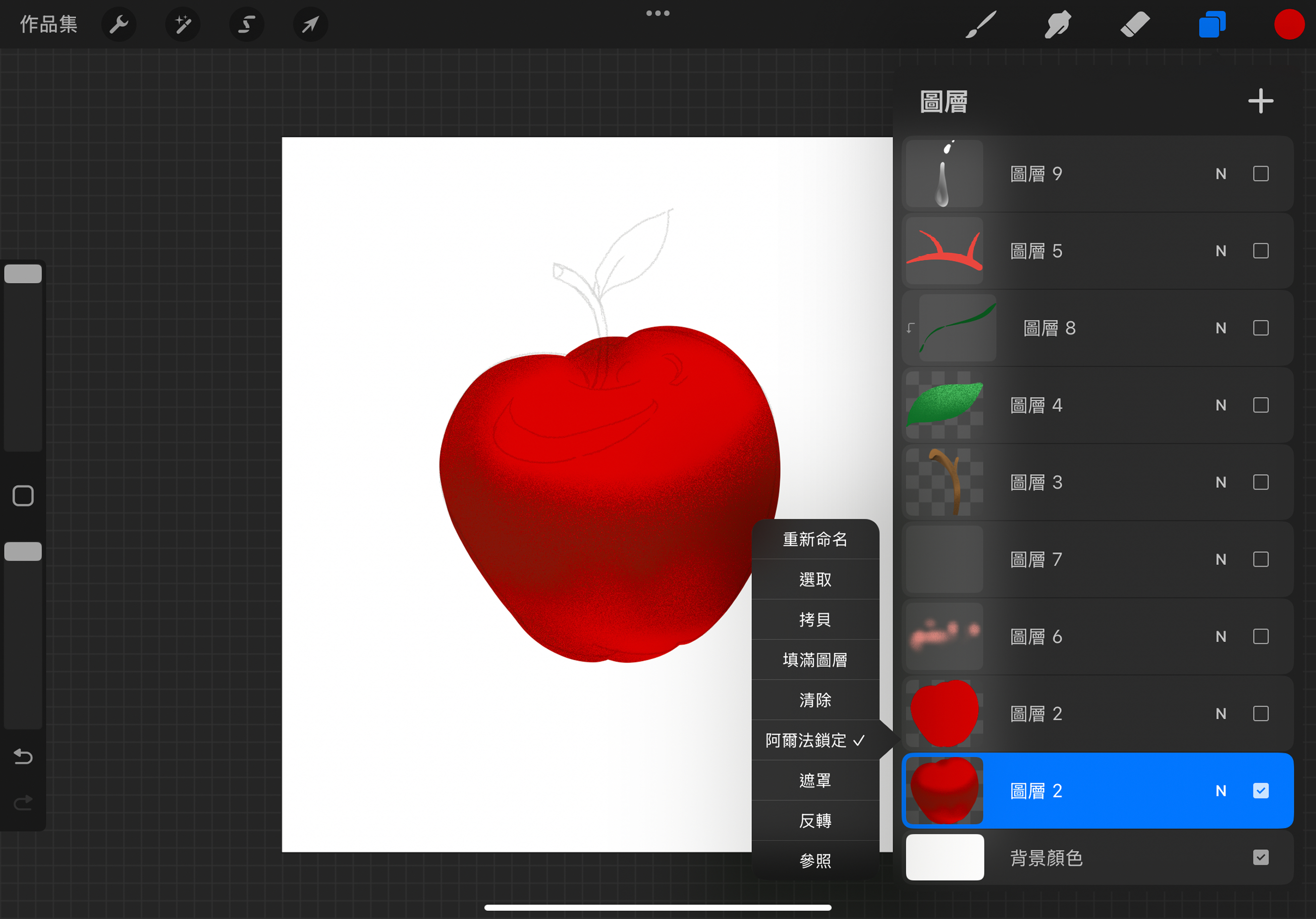Open the Actions wrench menu
Screen dimensions: 1316x919
(119, 25)
